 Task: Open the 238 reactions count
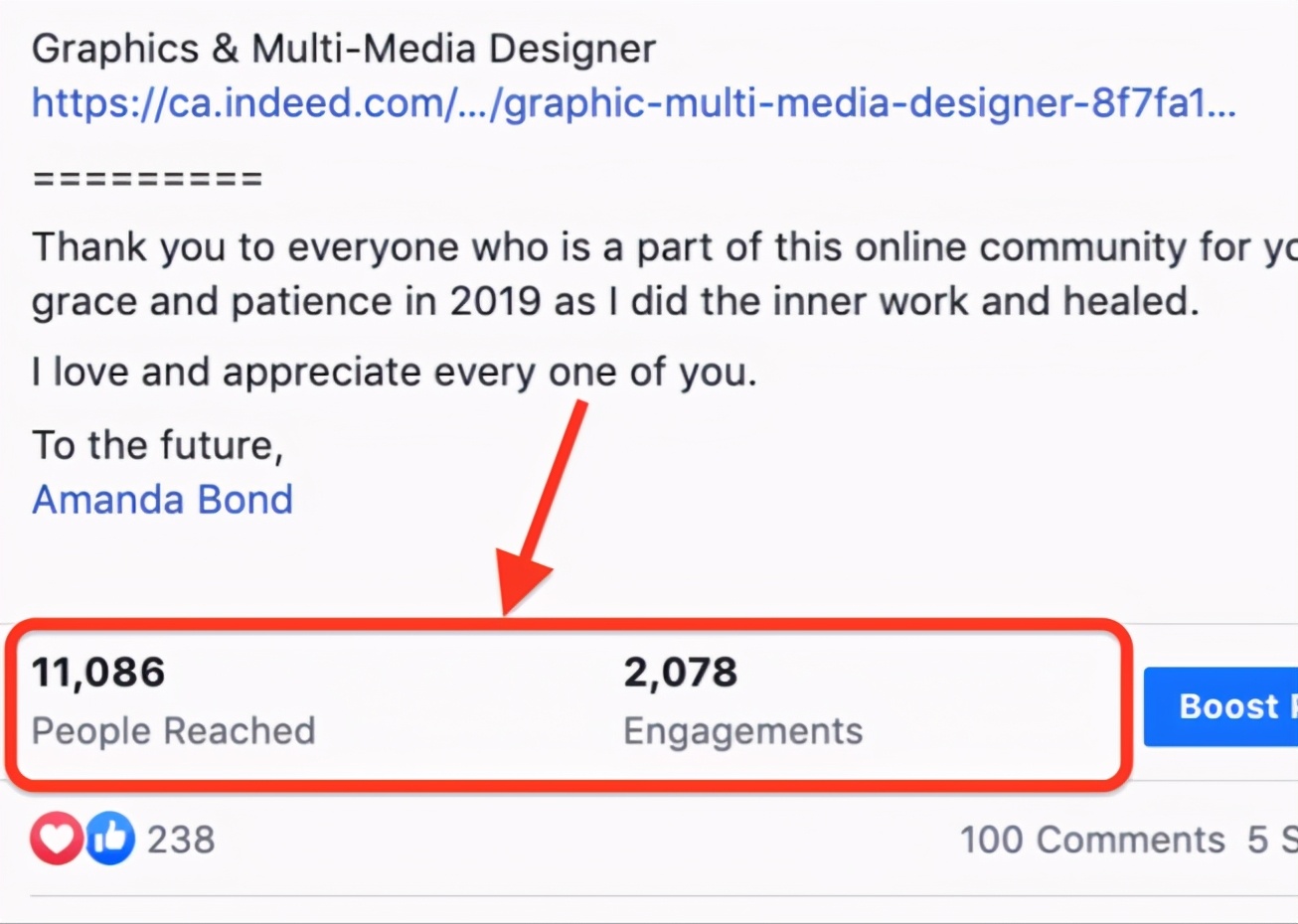181,840
